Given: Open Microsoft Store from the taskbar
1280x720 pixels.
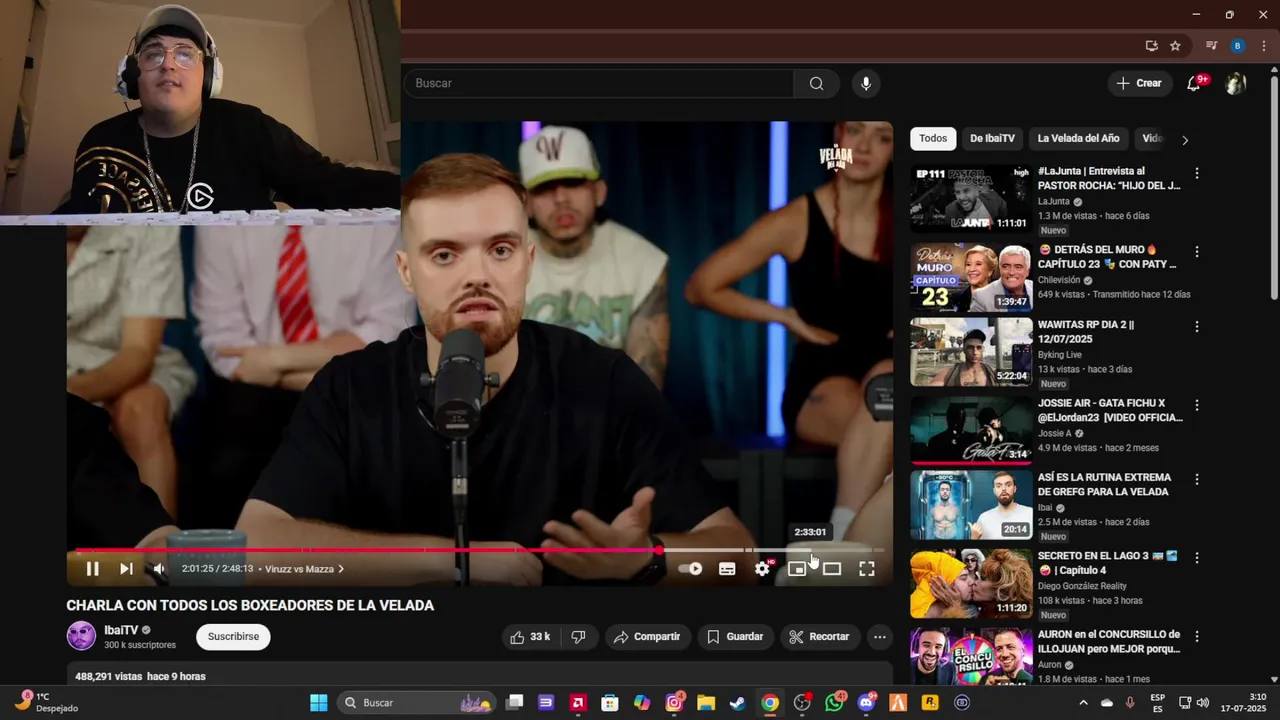Looking at the screenshot, I should pos(610,703).
